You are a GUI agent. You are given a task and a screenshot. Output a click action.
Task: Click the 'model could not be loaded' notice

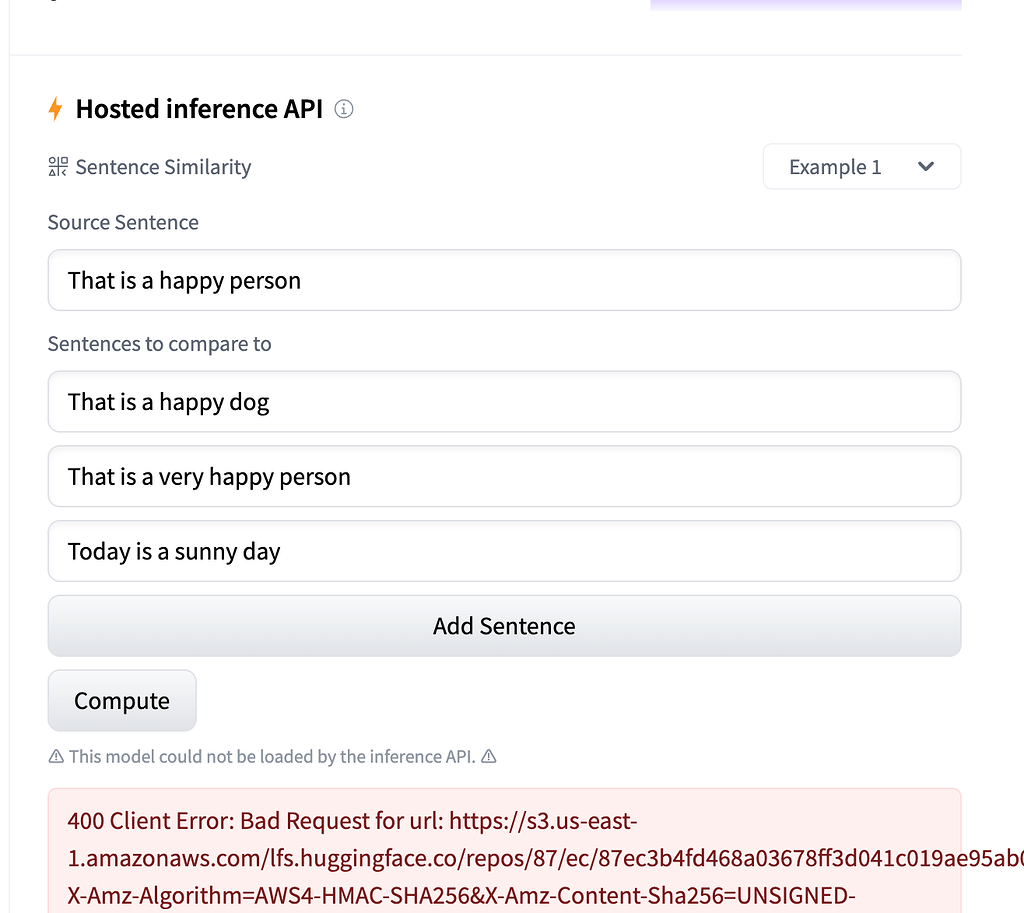(272, 756)
